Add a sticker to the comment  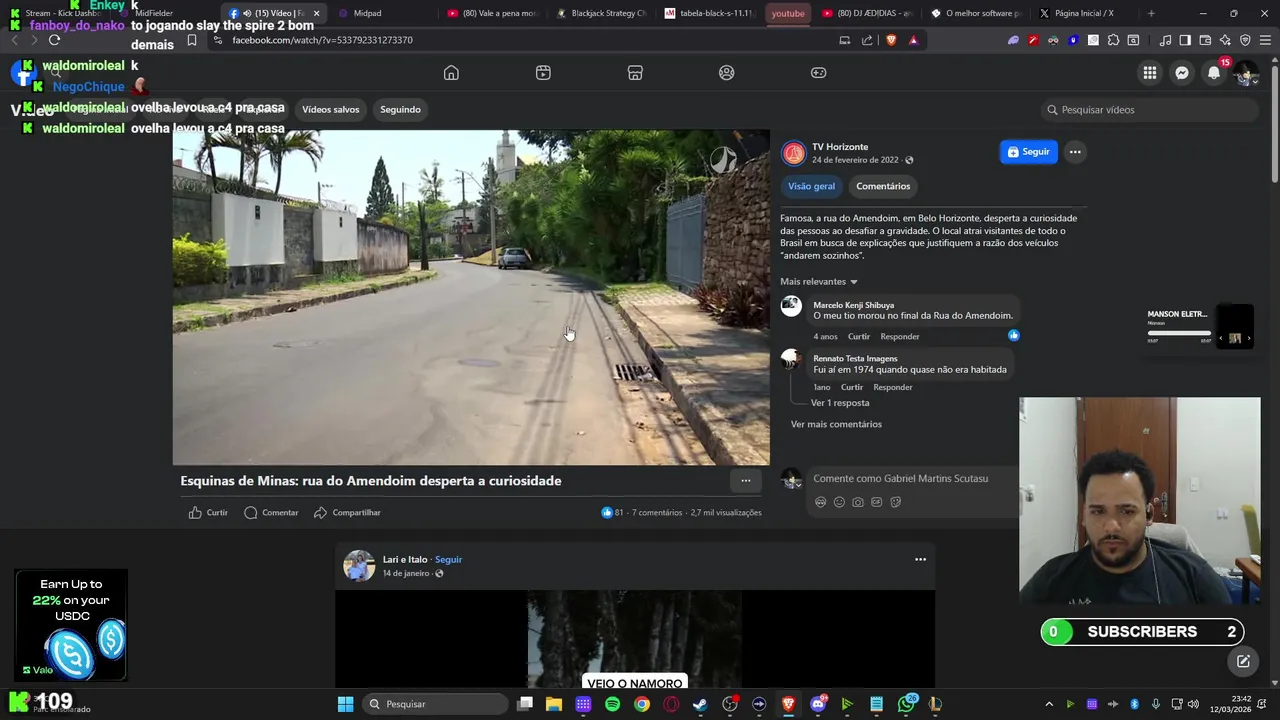[x=896, y=502]
